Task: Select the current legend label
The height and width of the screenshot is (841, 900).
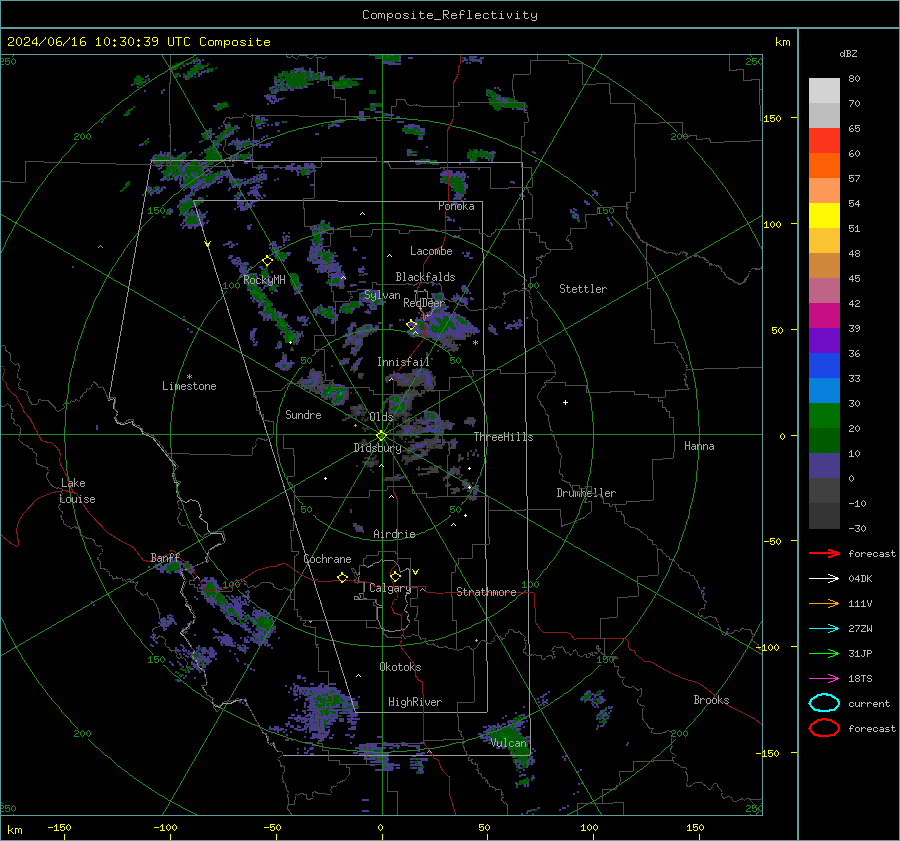Action: click(x=869, y=704)
